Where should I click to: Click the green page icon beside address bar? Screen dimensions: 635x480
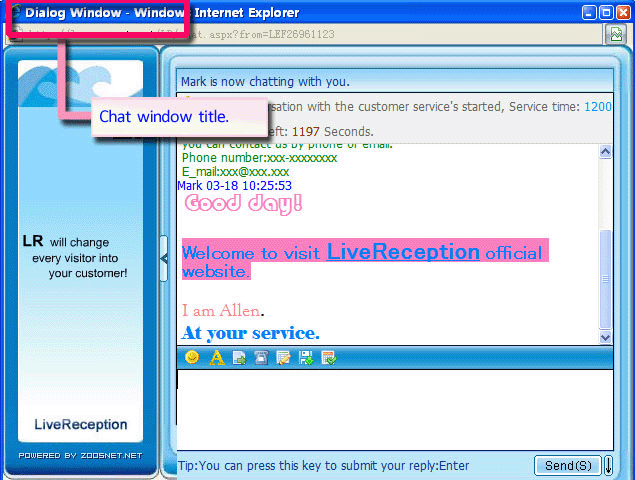click(616, 34)
